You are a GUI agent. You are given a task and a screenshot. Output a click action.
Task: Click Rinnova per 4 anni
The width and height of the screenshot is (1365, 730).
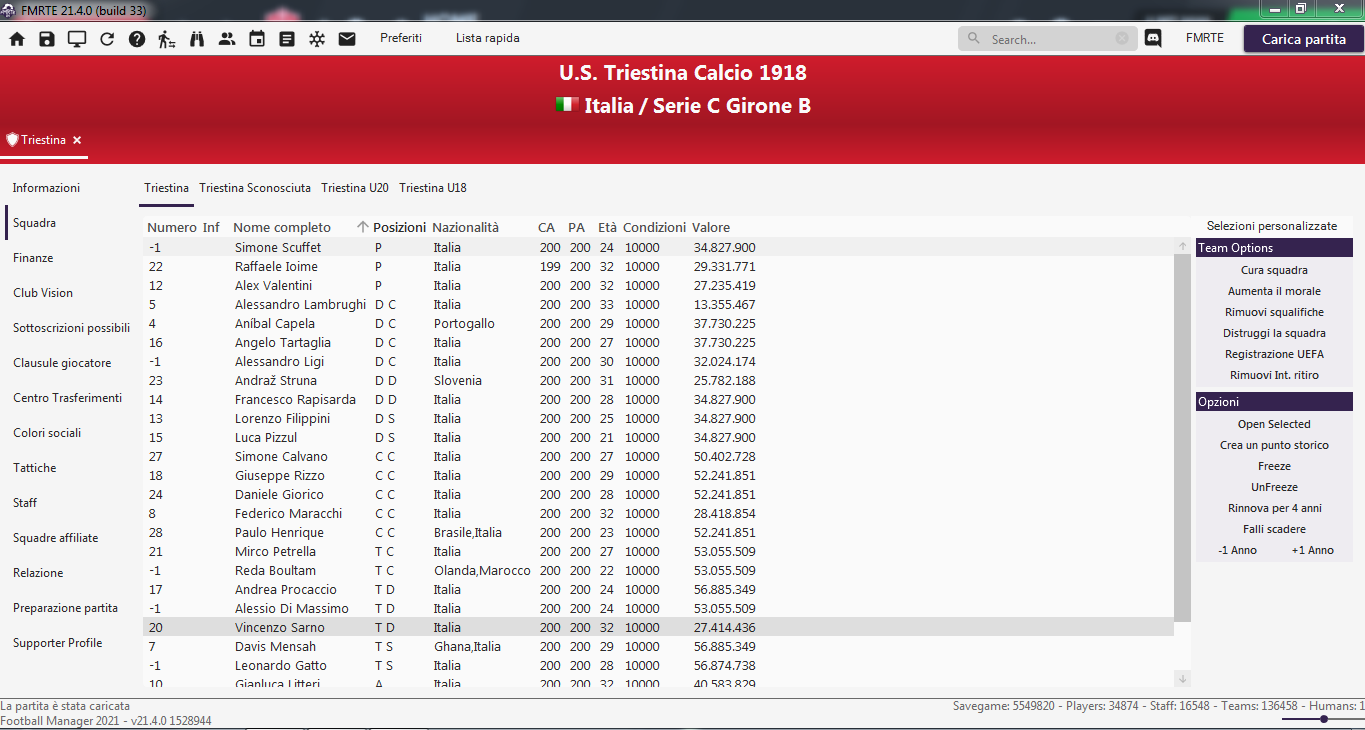(1274, 508)
